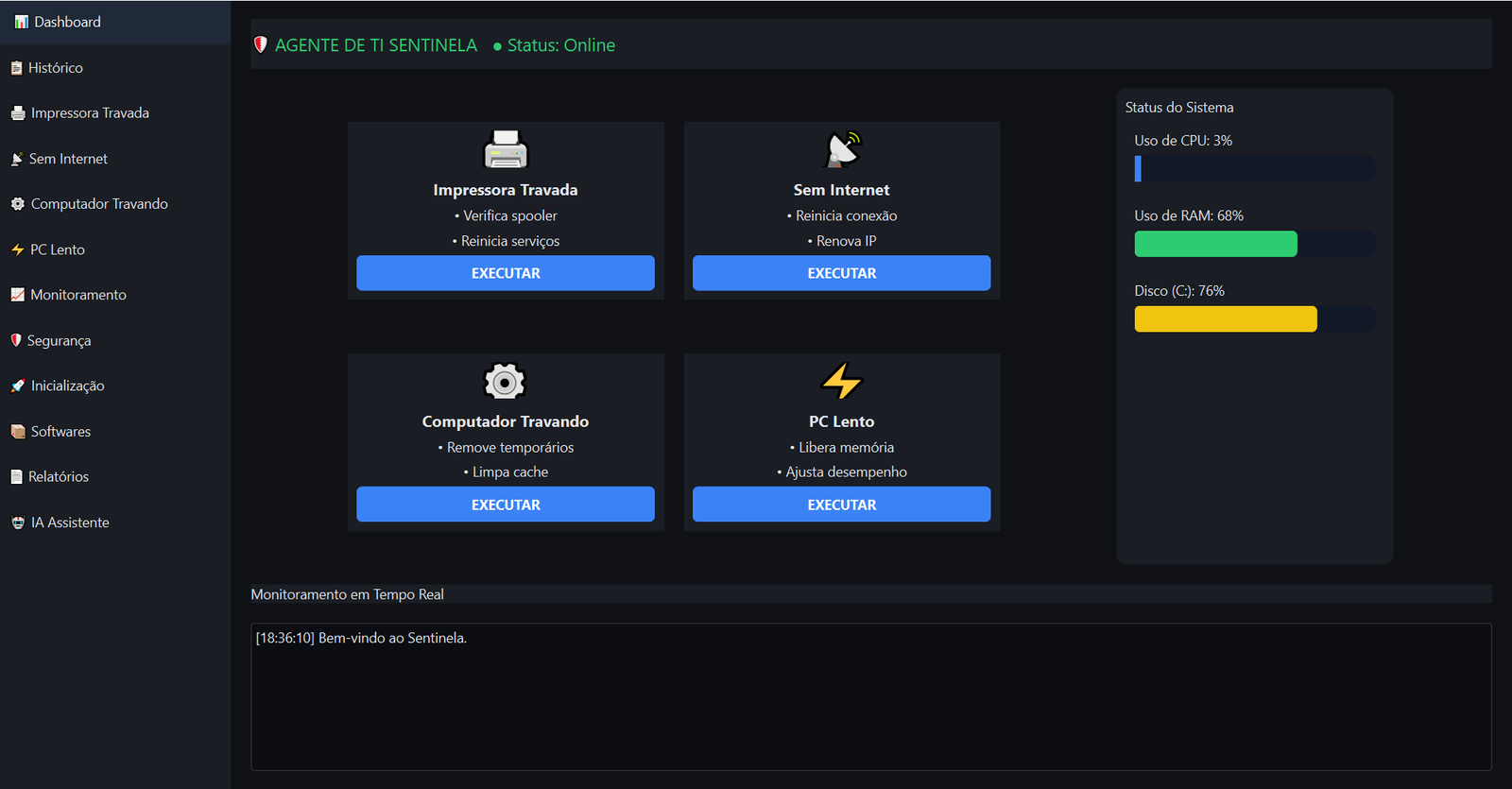Click the Uso de CPU: 3% label

1183,141
